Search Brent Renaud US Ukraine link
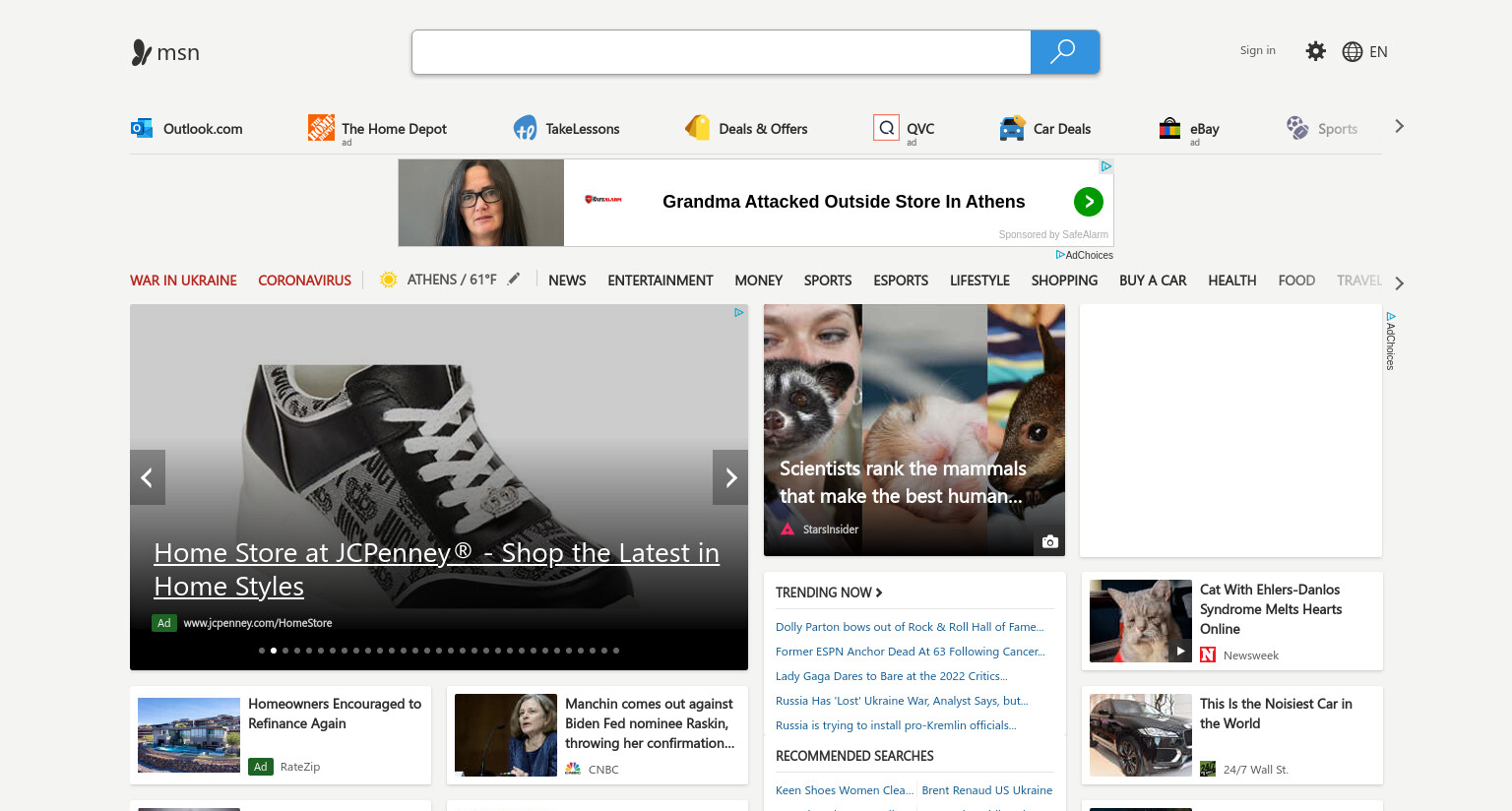The height and width of the screenshot is (811, 1512). click(x=986, y=790)
